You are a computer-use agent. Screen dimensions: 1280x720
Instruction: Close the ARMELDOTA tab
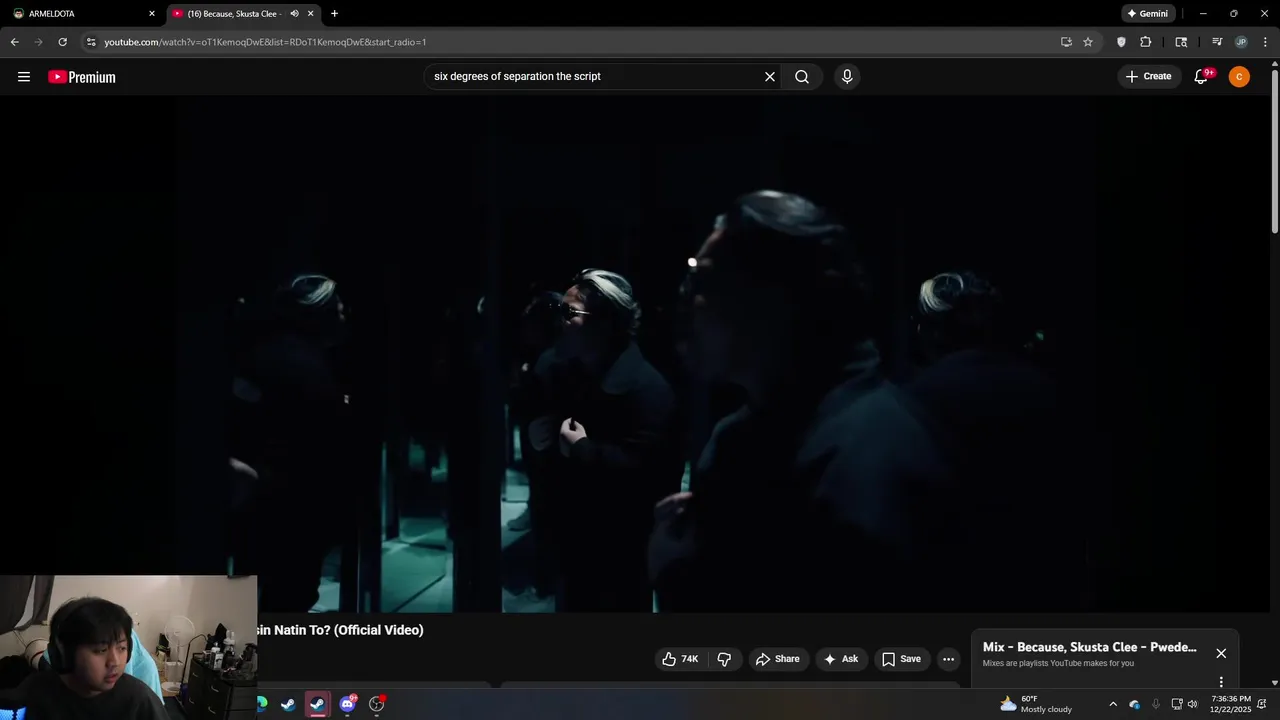click(x=152, y=14)
